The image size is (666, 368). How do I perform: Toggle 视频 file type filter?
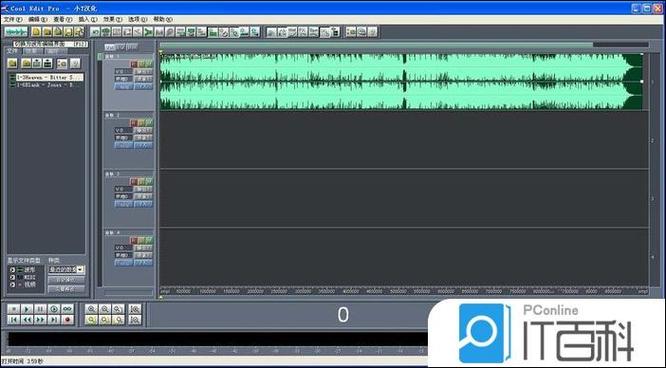[12, 284]
